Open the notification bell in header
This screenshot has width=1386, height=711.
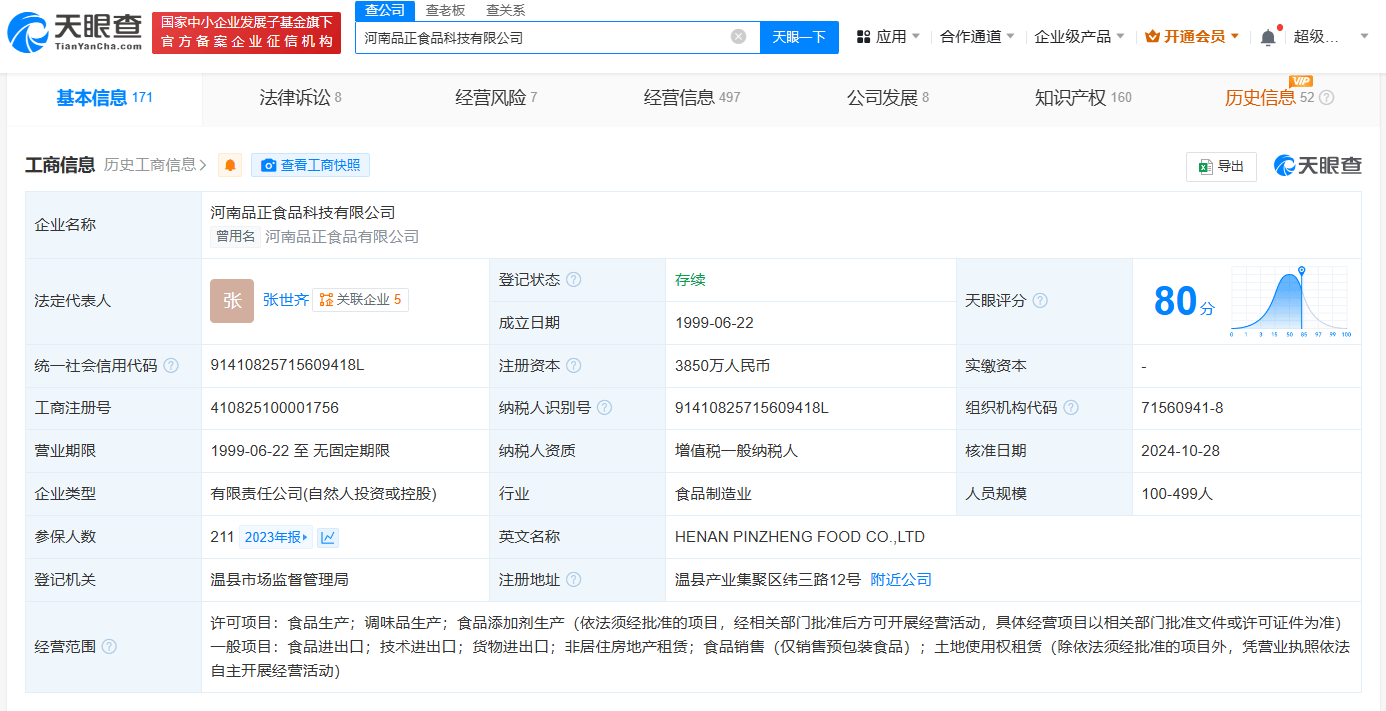pos(1267,37)
